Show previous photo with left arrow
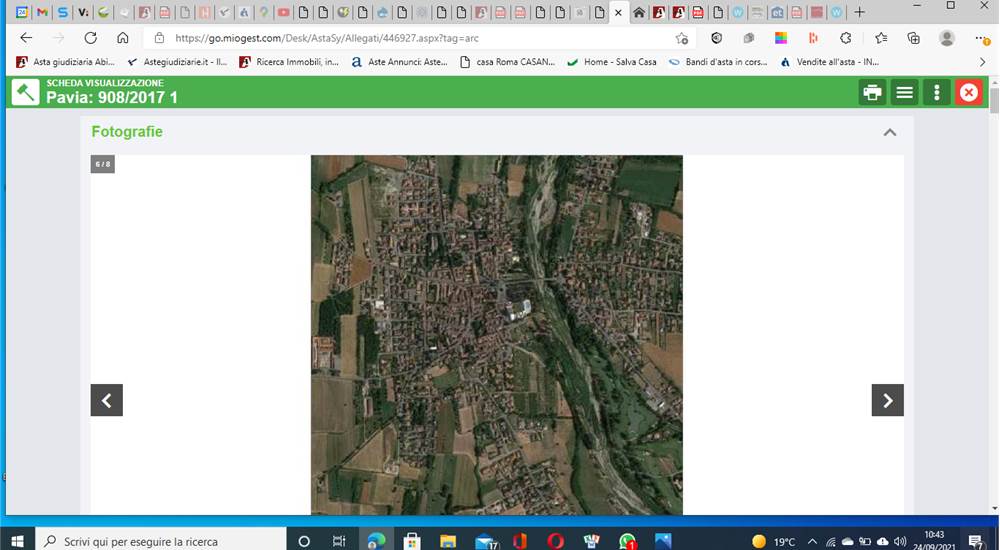 107,400
